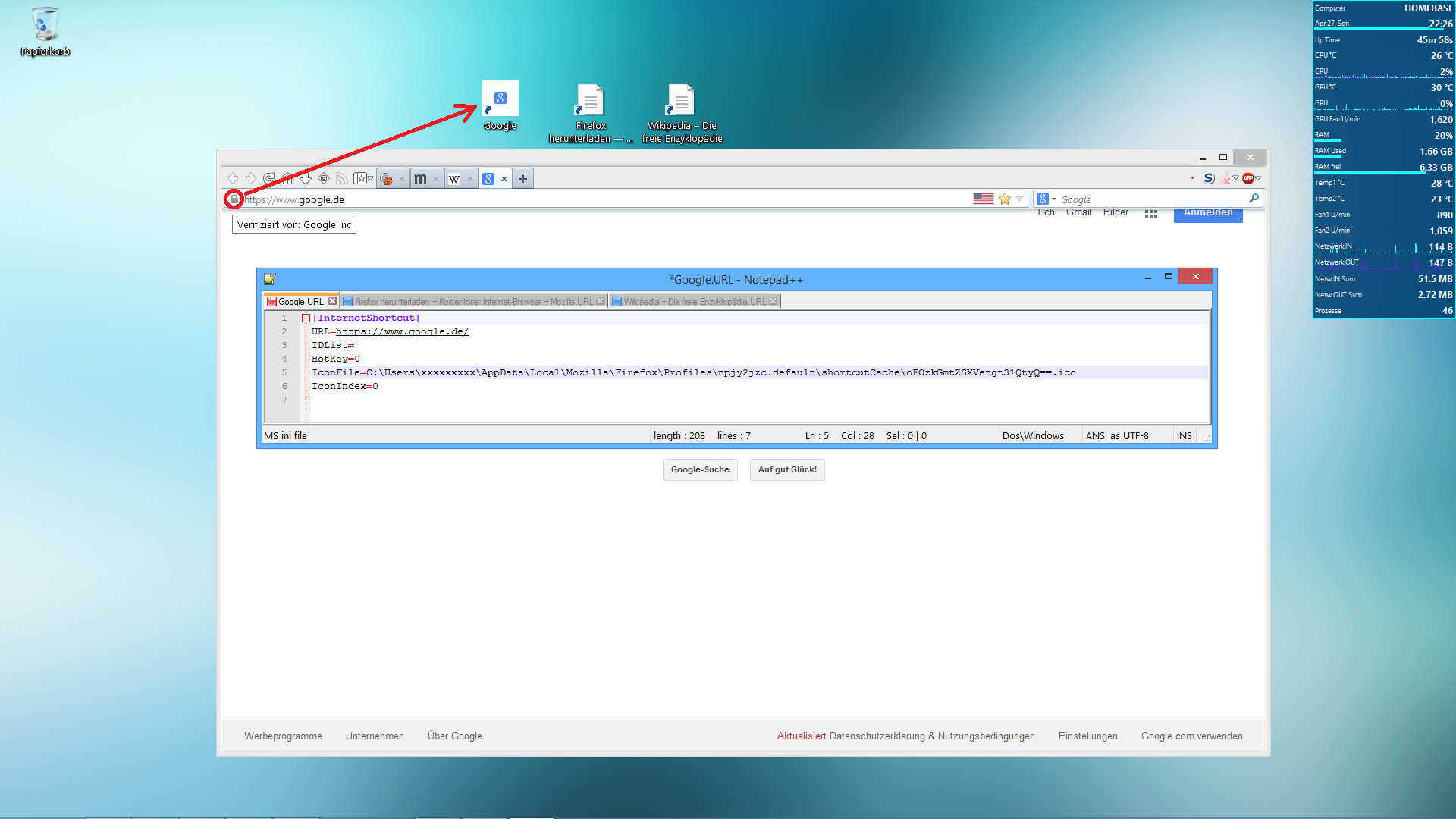The height and width of the screenshot is (819, 1456).
Task: Expand the address bar history dropdown arrow
Action: click(x=1020, y=199)
